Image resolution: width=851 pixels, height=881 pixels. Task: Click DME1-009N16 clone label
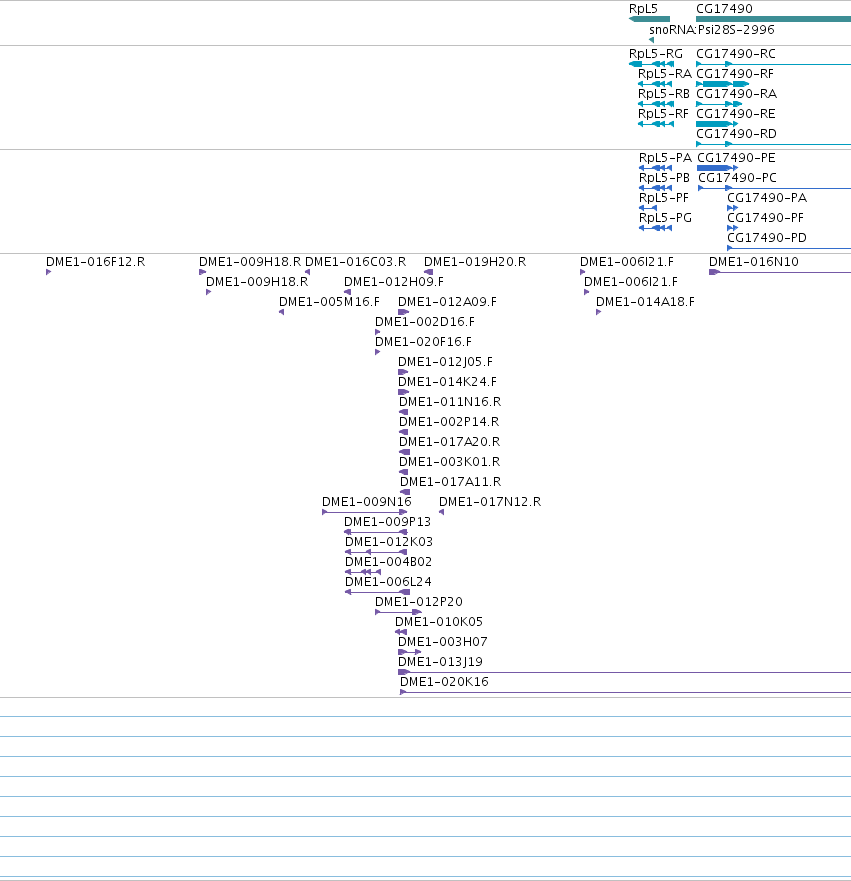(367, 502)
